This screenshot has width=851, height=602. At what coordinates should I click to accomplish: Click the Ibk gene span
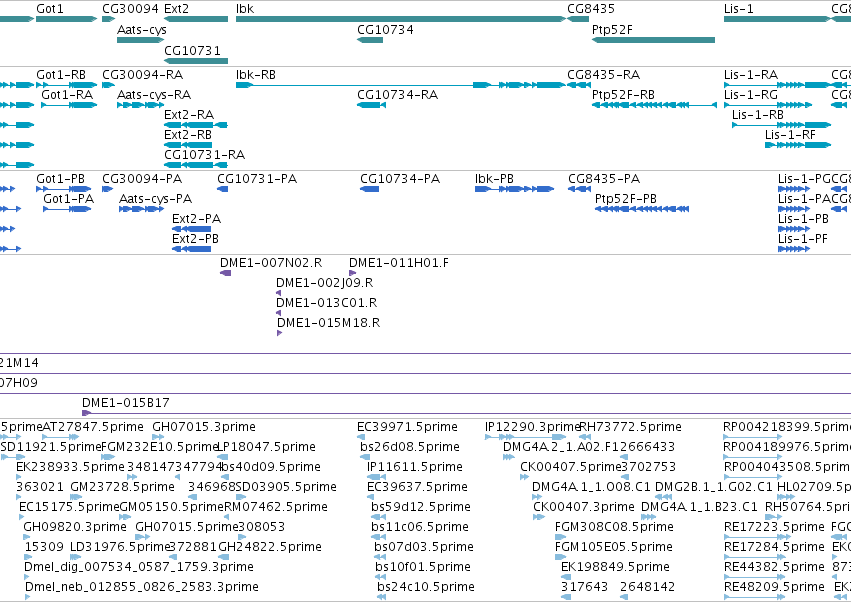401,19
